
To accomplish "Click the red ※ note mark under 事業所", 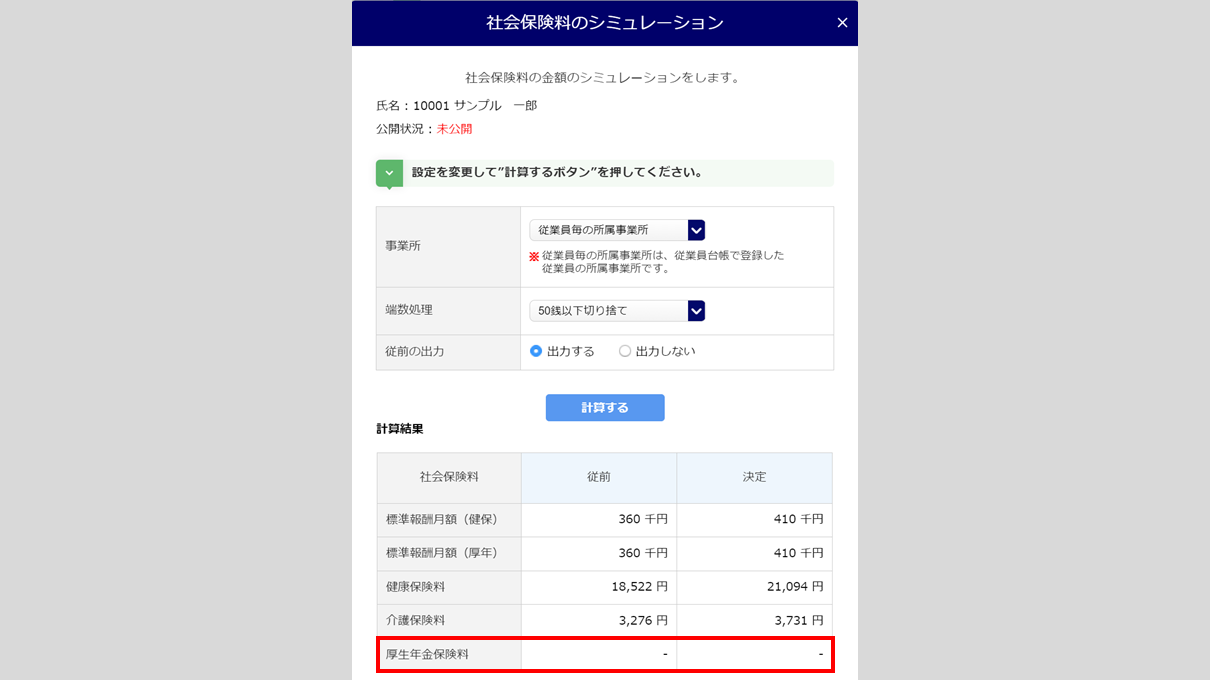I will [x=534, y=256].
